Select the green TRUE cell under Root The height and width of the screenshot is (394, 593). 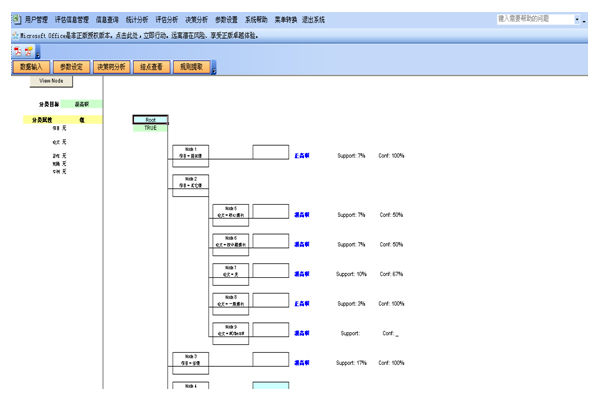[151, 128]
